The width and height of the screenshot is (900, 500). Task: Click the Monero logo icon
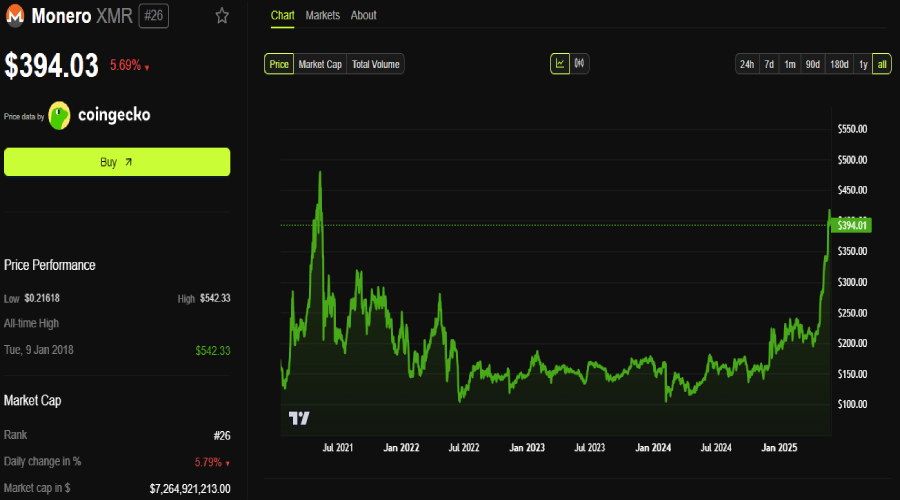coord(15,15)
